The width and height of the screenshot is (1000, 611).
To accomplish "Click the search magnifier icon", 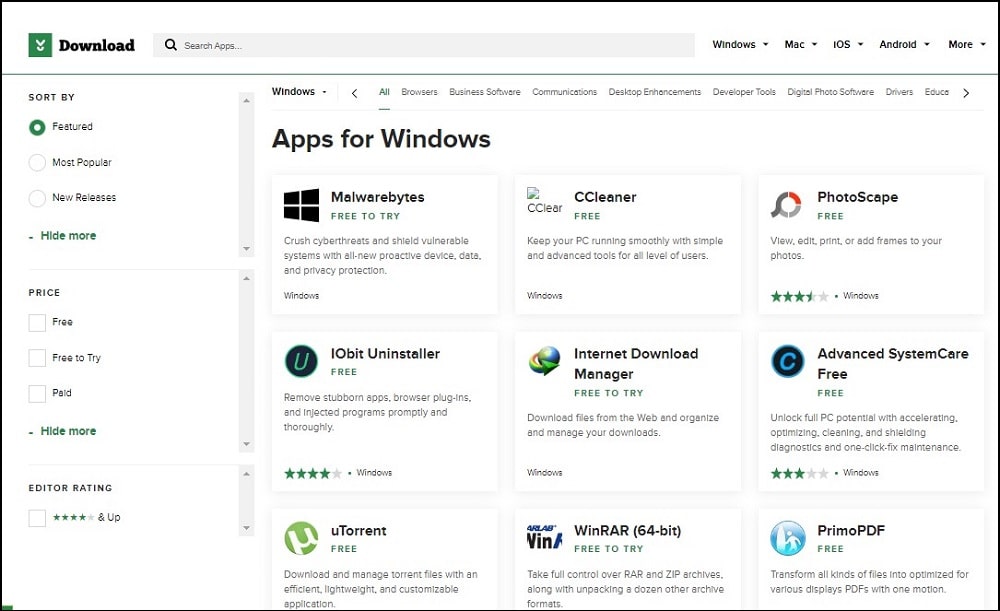I will tap(170, 45).
